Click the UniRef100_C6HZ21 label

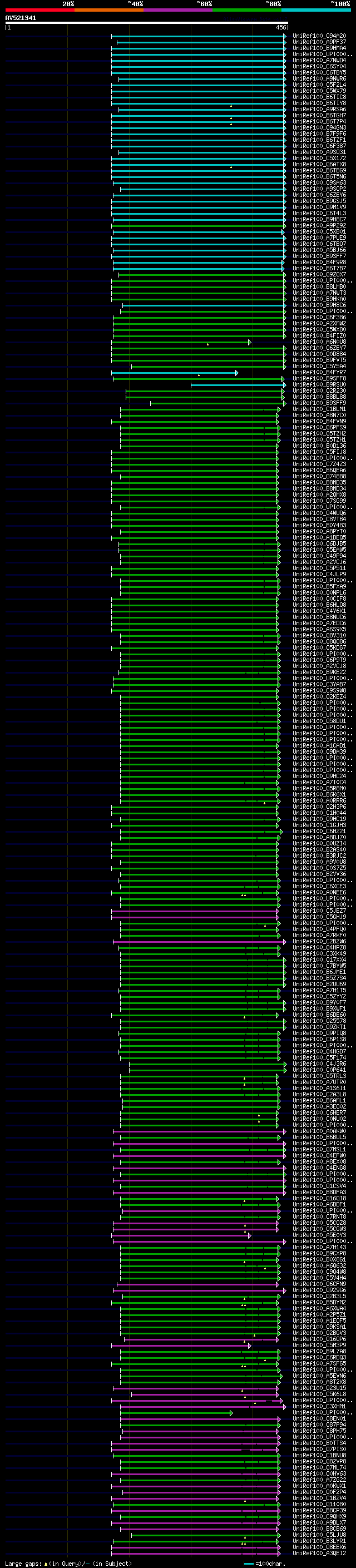point(319,832)
